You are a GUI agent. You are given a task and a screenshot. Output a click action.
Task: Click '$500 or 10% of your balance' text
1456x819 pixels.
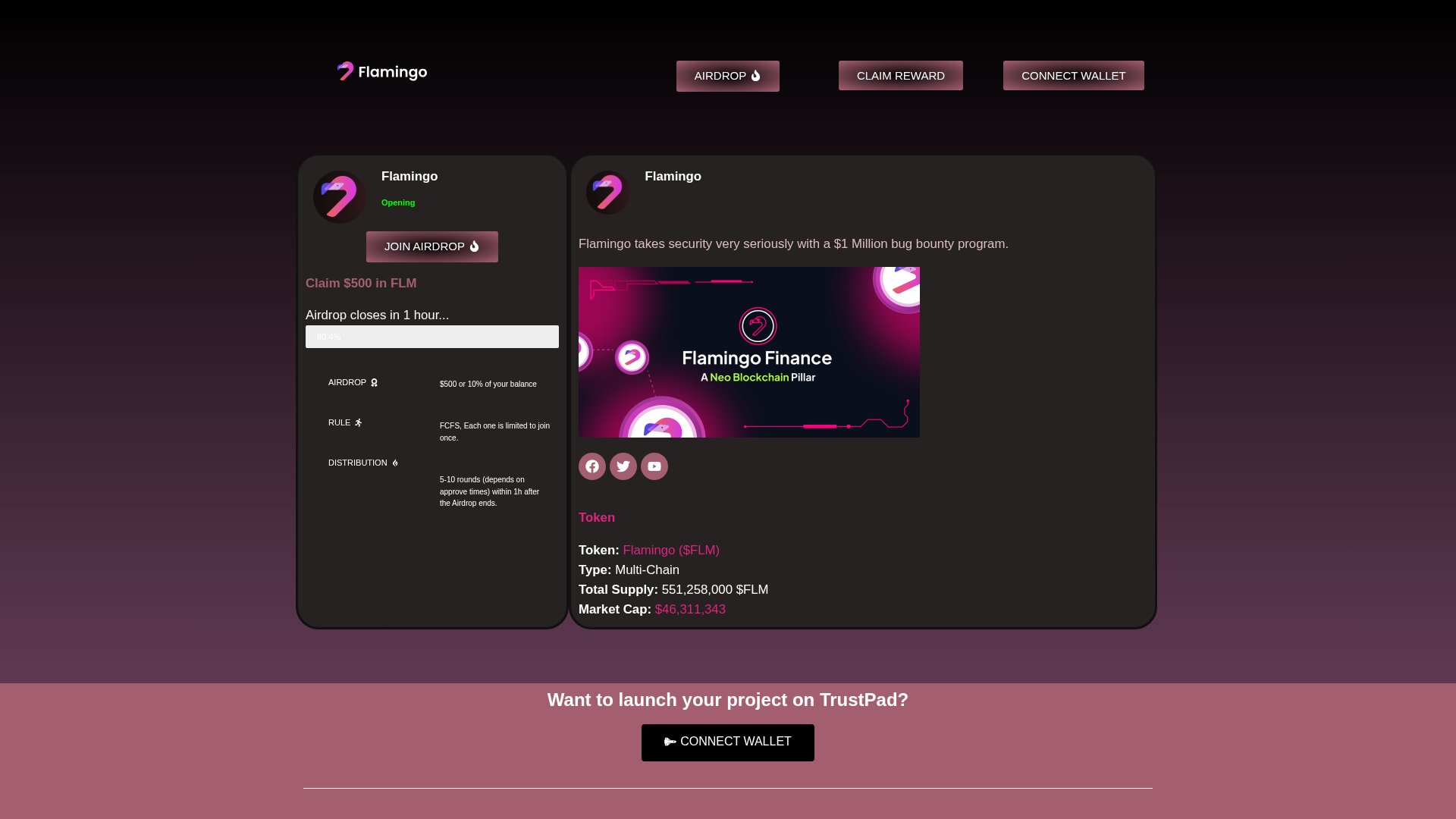point(488,384)
